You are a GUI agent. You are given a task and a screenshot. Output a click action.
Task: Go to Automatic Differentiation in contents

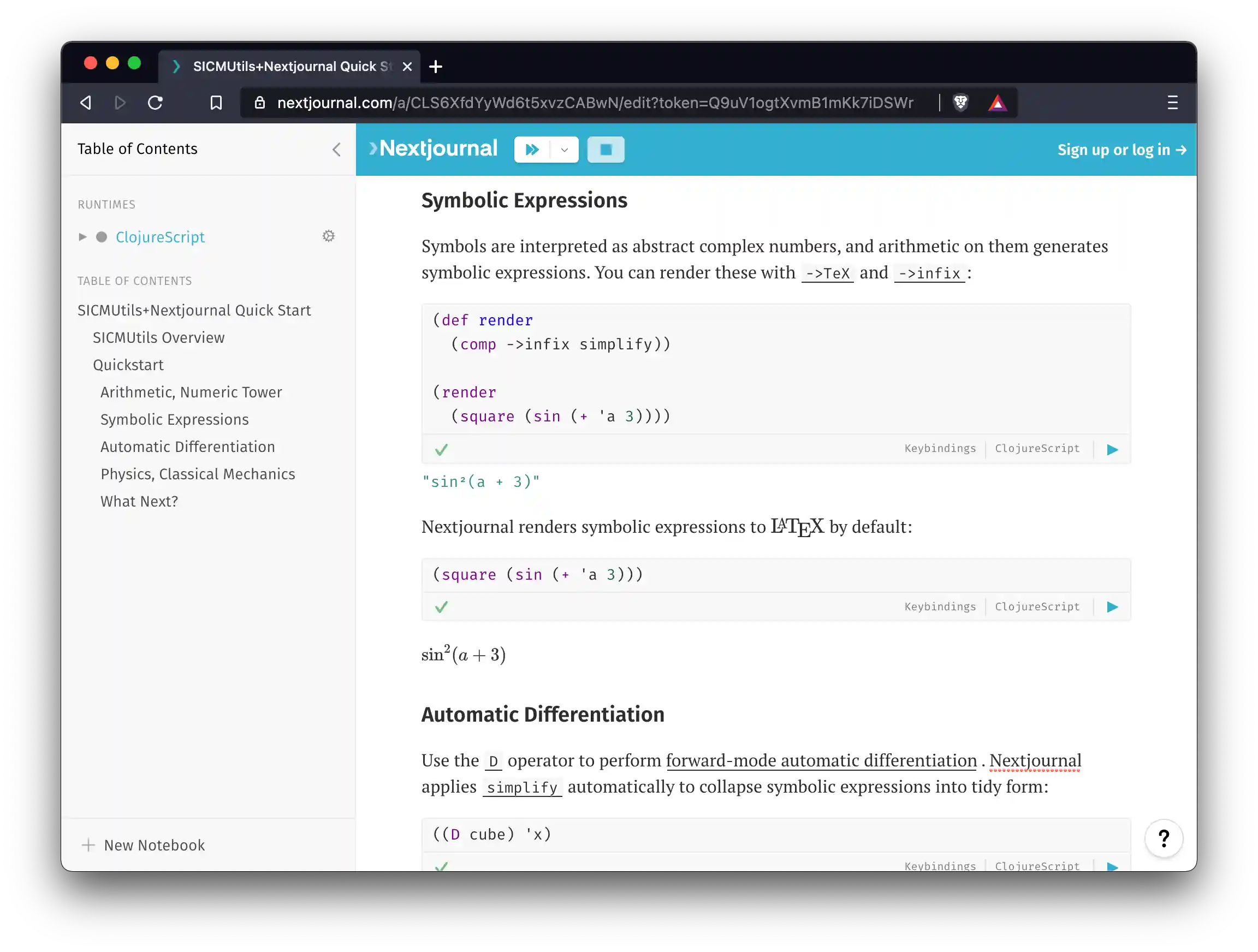tap(188, 447)
